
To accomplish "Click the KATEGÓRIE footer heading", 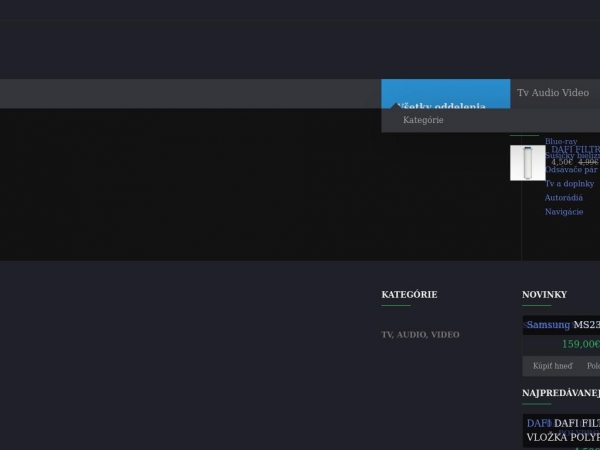I will coord(409,295).
